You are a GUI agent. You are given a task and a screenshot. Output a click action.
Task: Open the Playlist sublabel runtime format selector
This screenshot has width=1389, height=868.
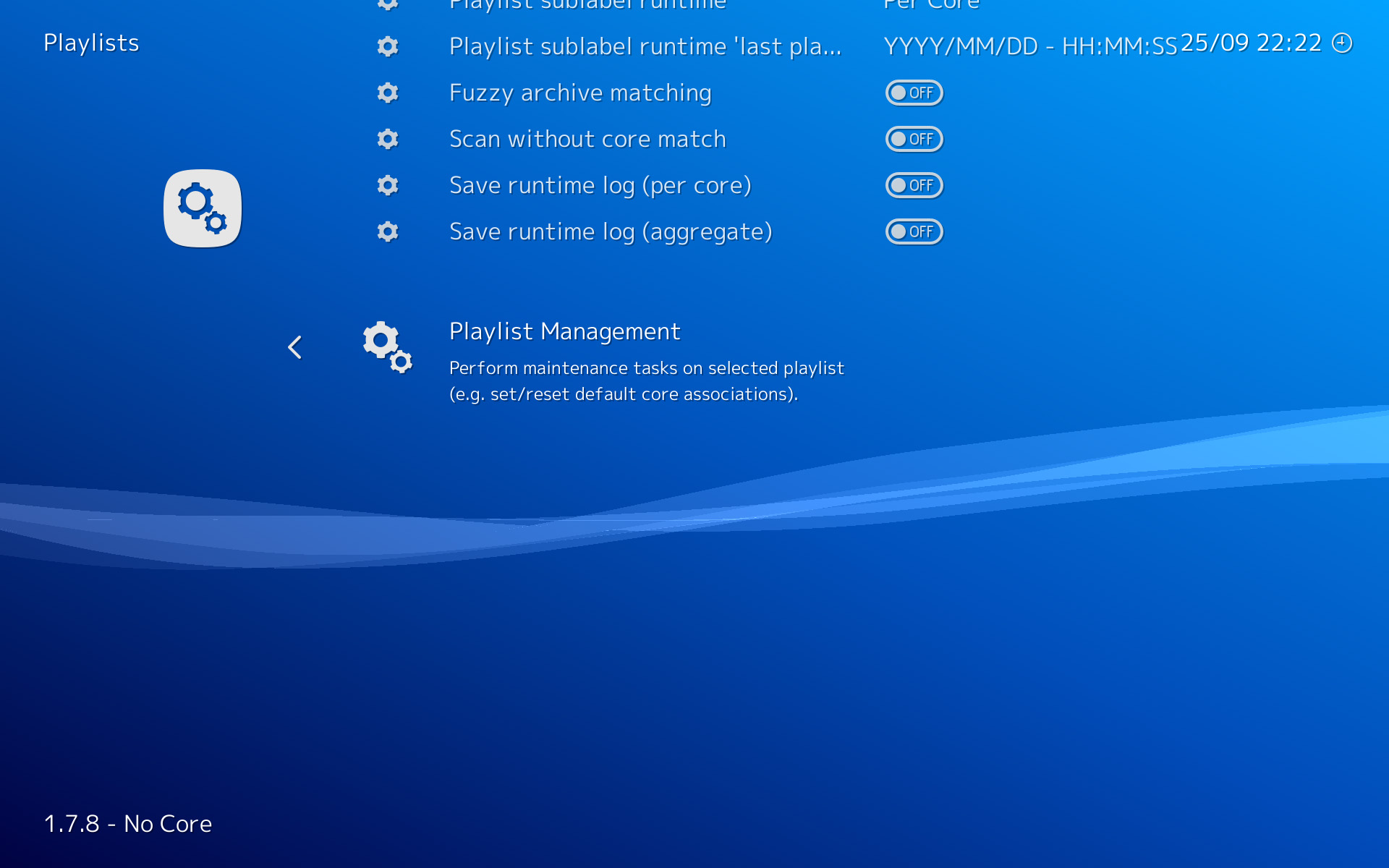pyautogui.click(x=586, y=4)
